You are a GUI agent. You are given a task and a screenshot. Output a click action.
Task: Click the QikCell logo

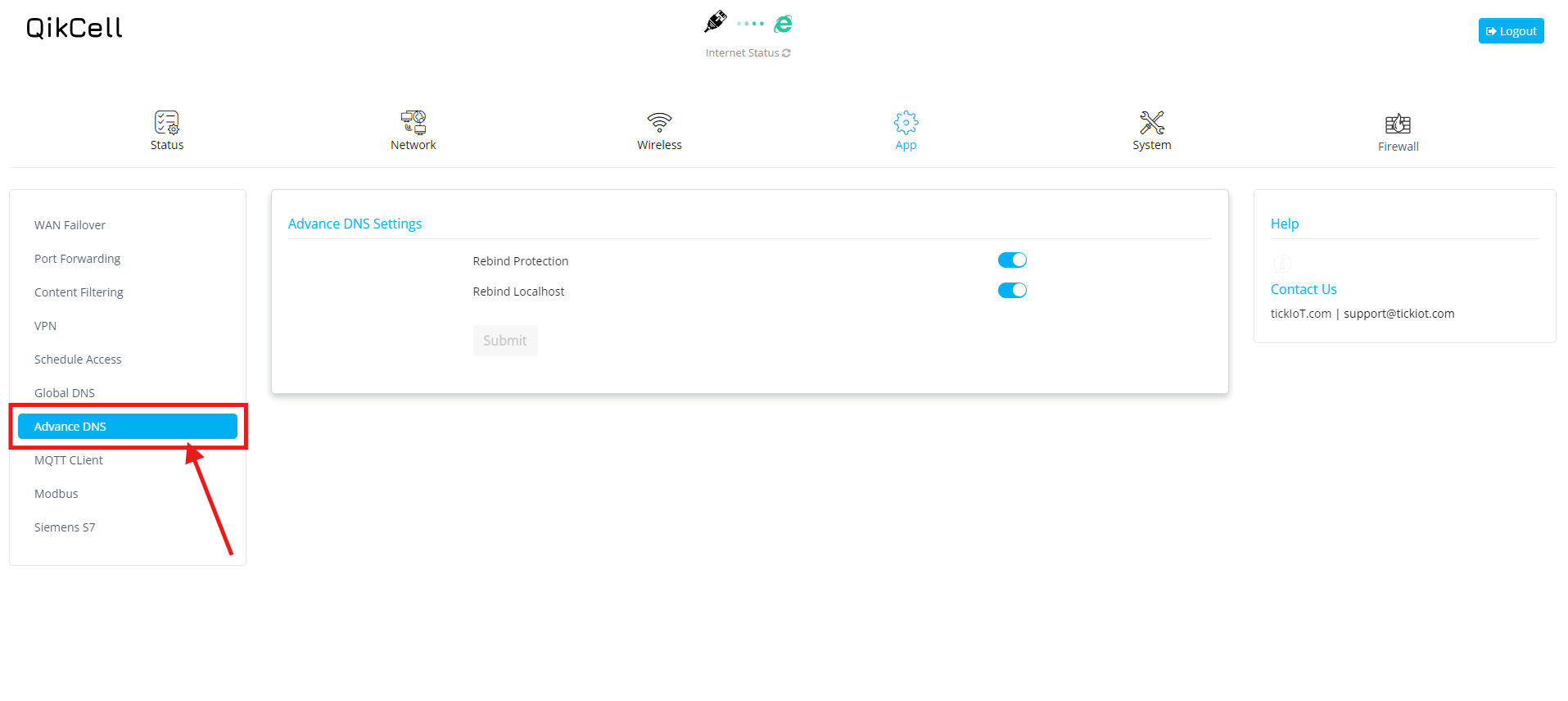click(75, 29)
